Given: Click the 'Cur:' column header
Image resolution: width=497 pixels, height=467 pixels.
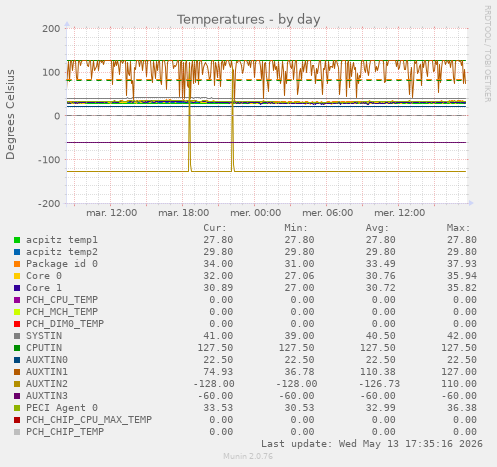Looking at the screenshot, I should [215, 228].
